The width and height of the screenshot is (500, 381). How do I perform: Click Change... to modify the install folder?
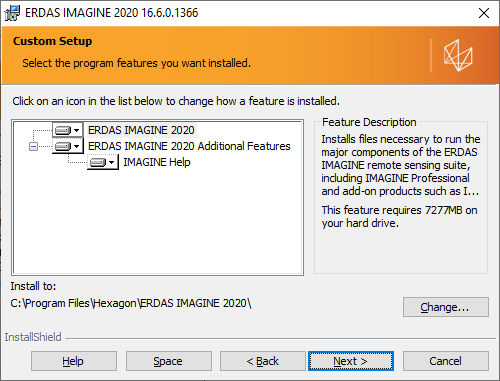pos(446,307)
